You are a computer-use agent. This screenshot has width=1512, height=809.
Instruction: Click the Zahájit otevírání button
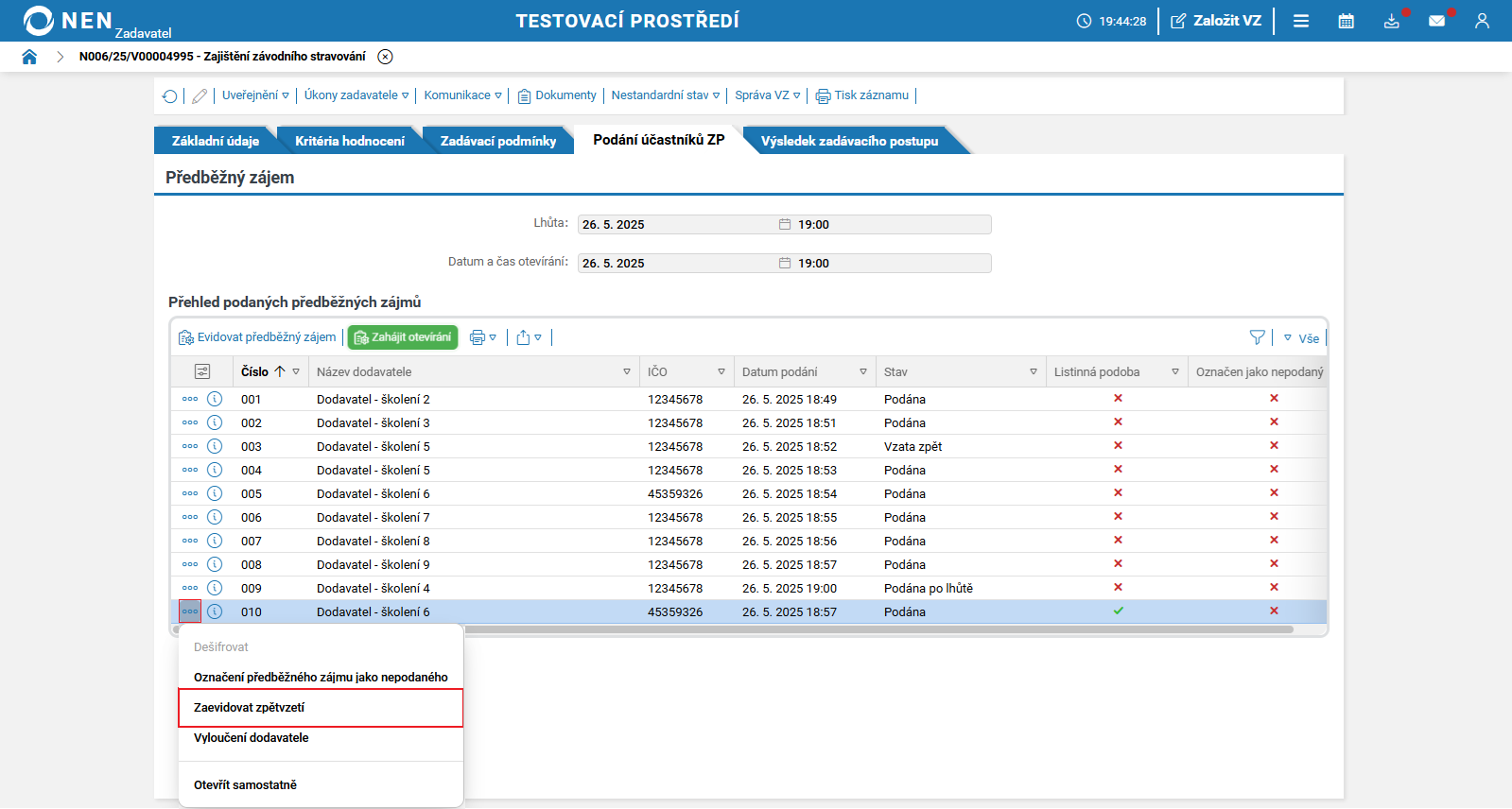pyautogui.click(x=403, y=337)
